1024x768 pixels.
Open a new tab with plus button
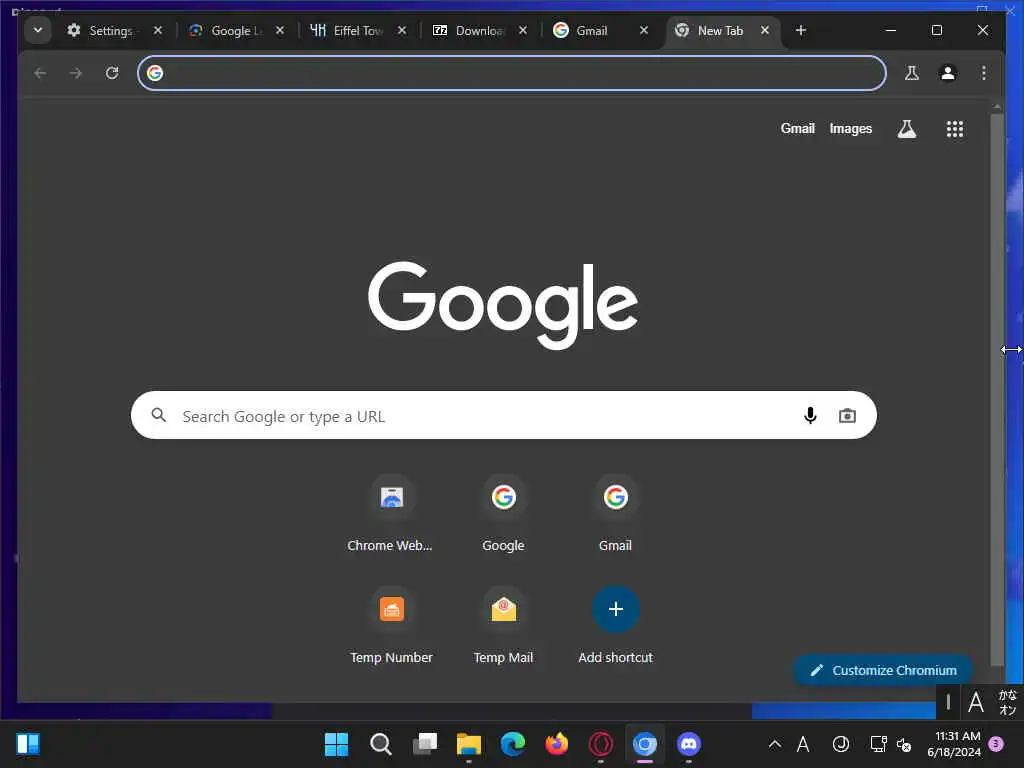pyautogui.click(x=801, y=30)
